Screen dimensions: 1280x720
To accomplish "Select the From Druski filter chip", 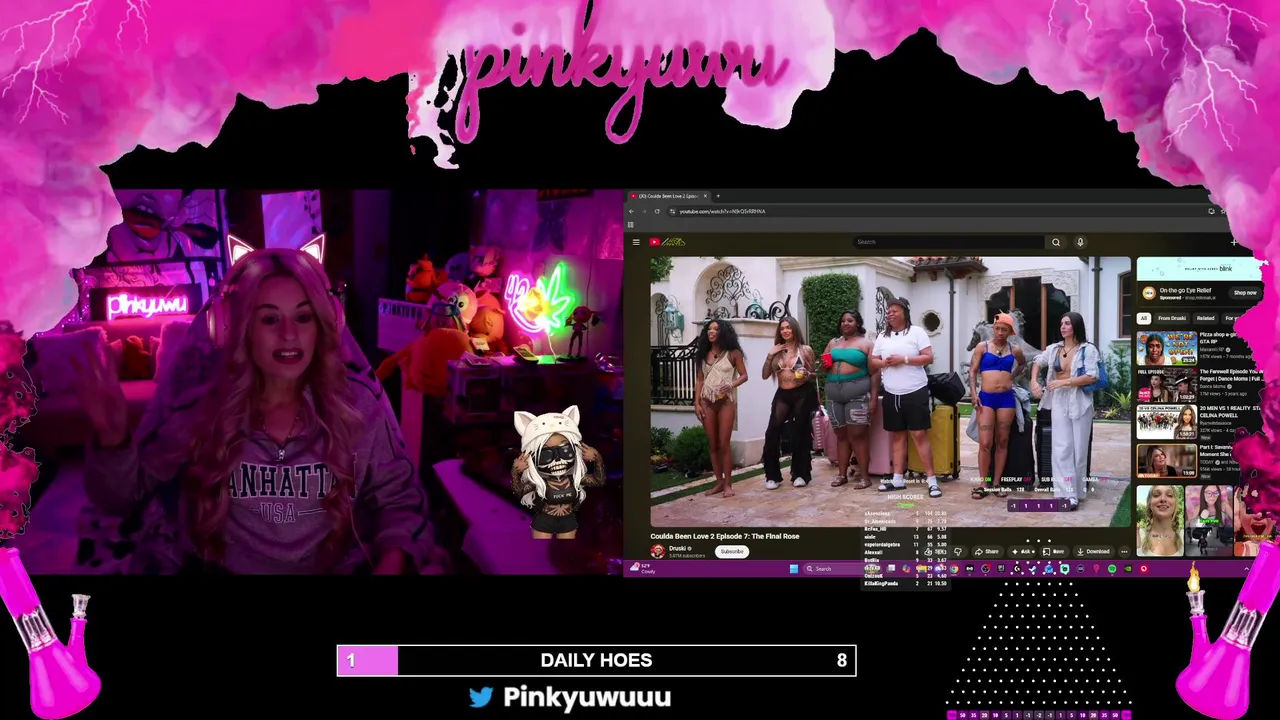I will (x=1172, y=318).
